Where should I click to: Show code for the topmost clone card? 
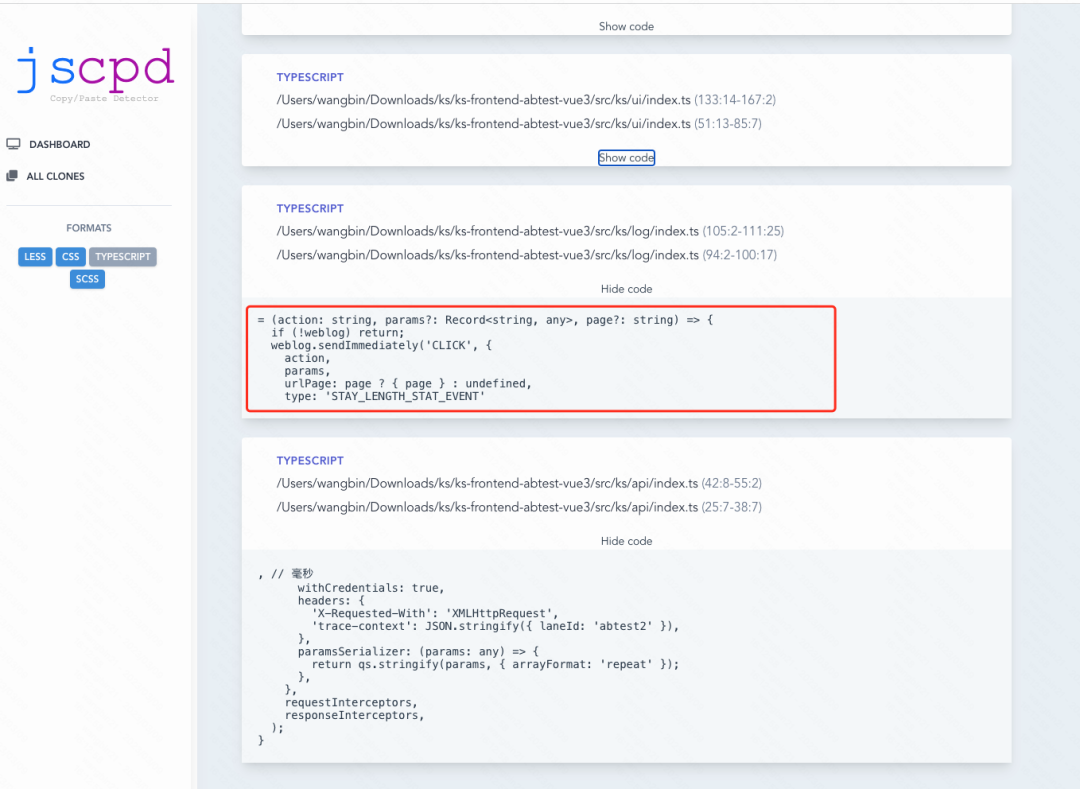point(626,26)
